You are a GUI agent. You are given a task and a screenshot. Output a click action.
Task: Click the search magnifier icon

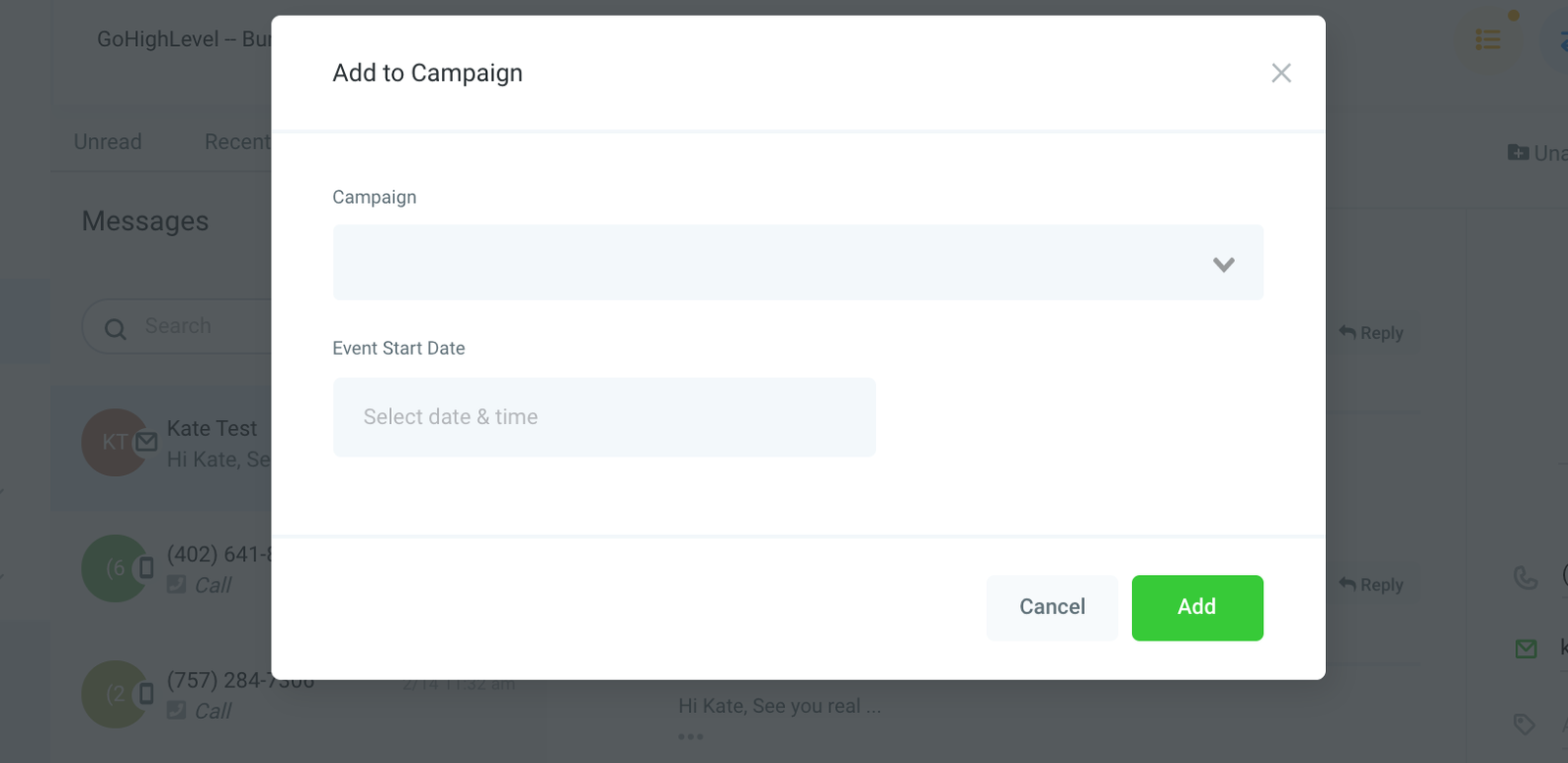(x=116, y=329)
